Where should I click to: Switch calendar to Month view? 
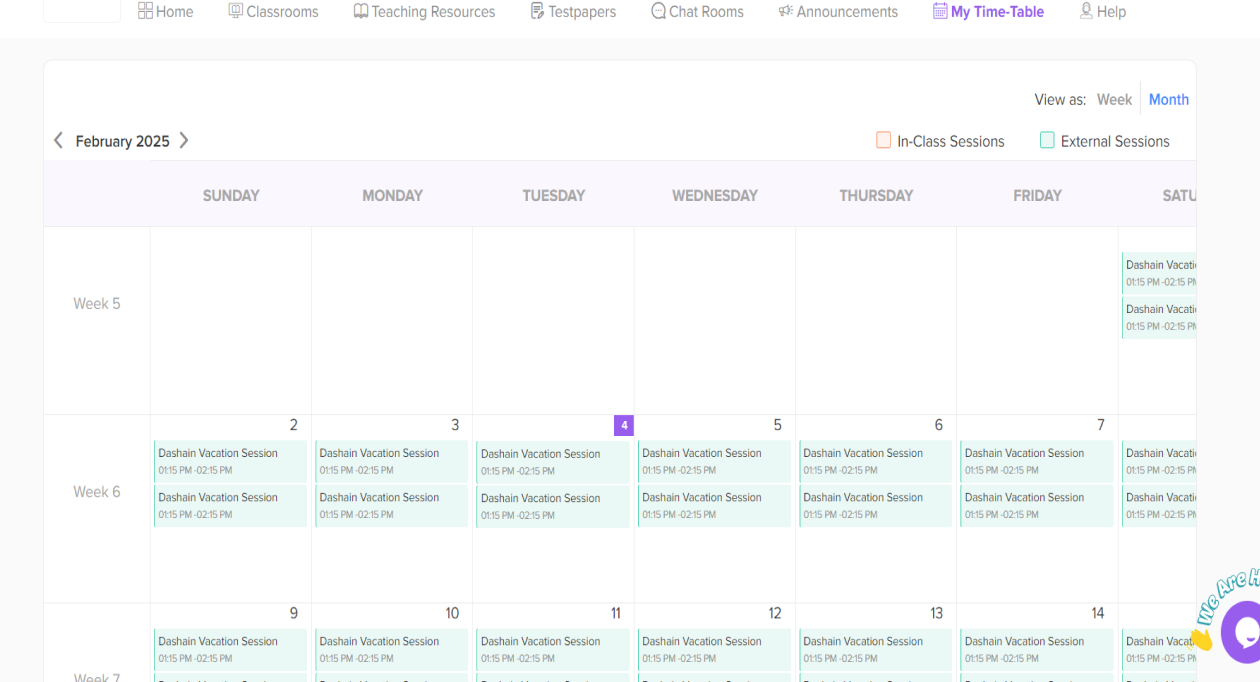tap(1168, 99)
